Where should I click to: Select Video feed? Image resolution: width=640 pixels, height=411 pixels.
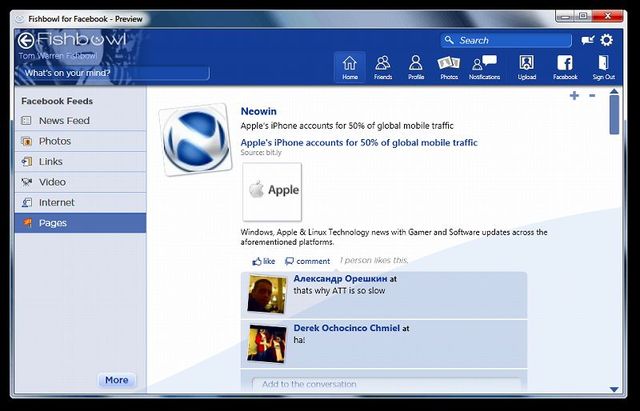click(80, 182)
